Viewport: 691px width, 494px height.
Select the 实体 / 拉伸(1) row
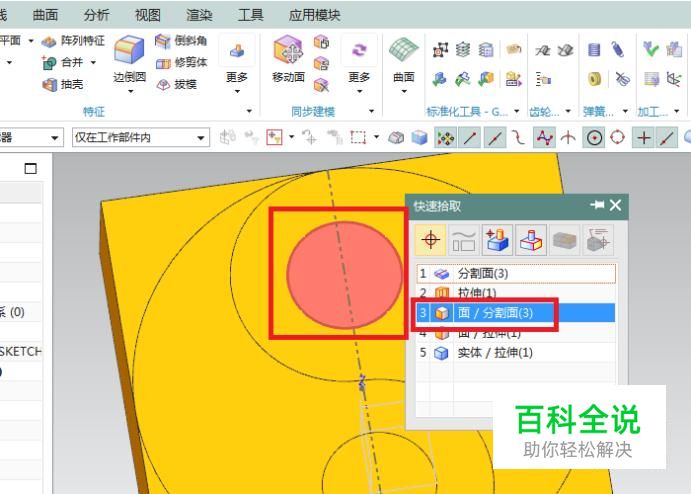coord(516,353)
